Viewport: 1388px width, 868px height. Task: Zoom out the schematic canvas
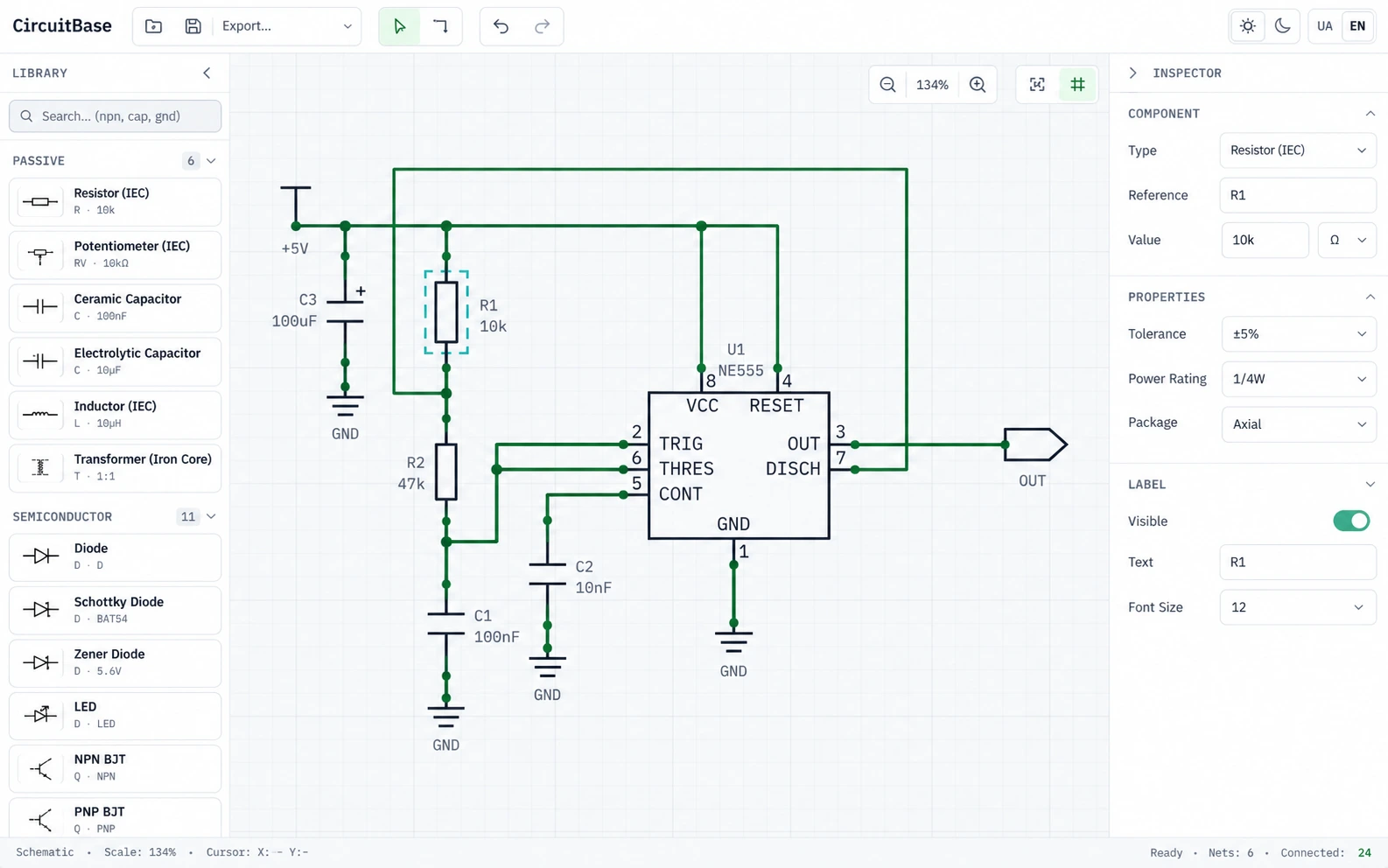[x=887, y=85]
